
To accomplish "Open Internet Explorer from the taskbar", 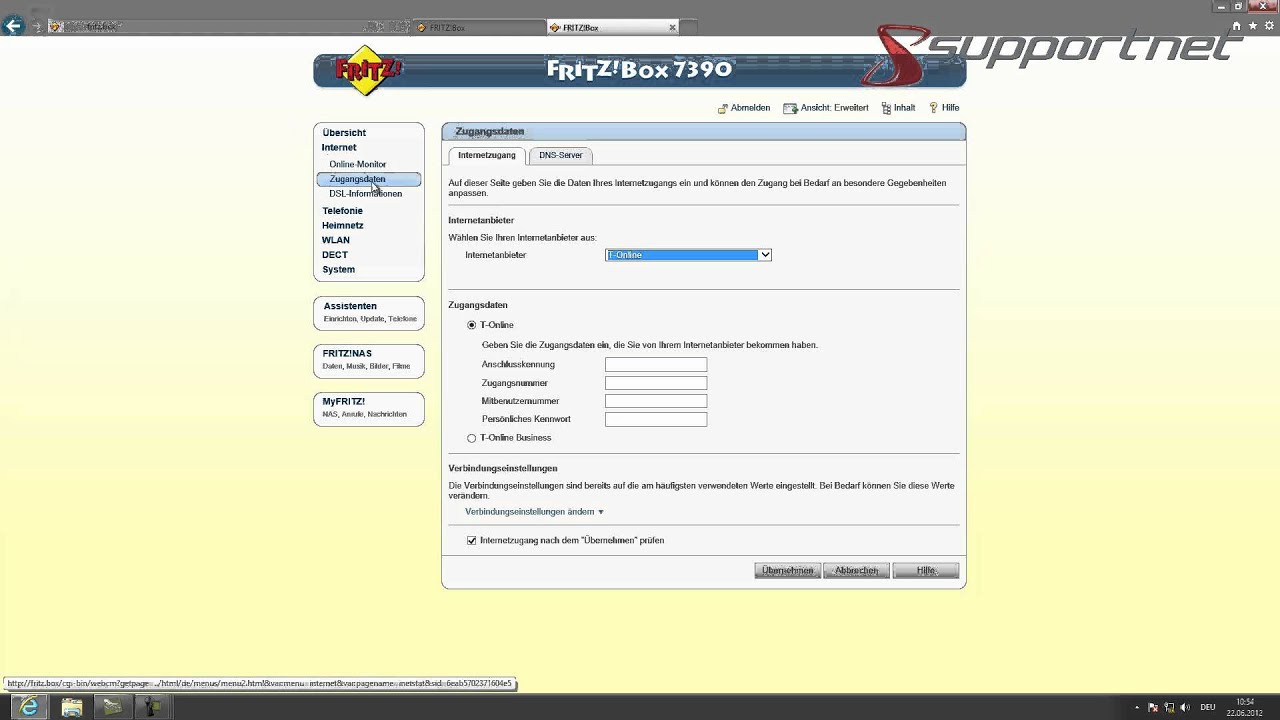I will 29,707.
